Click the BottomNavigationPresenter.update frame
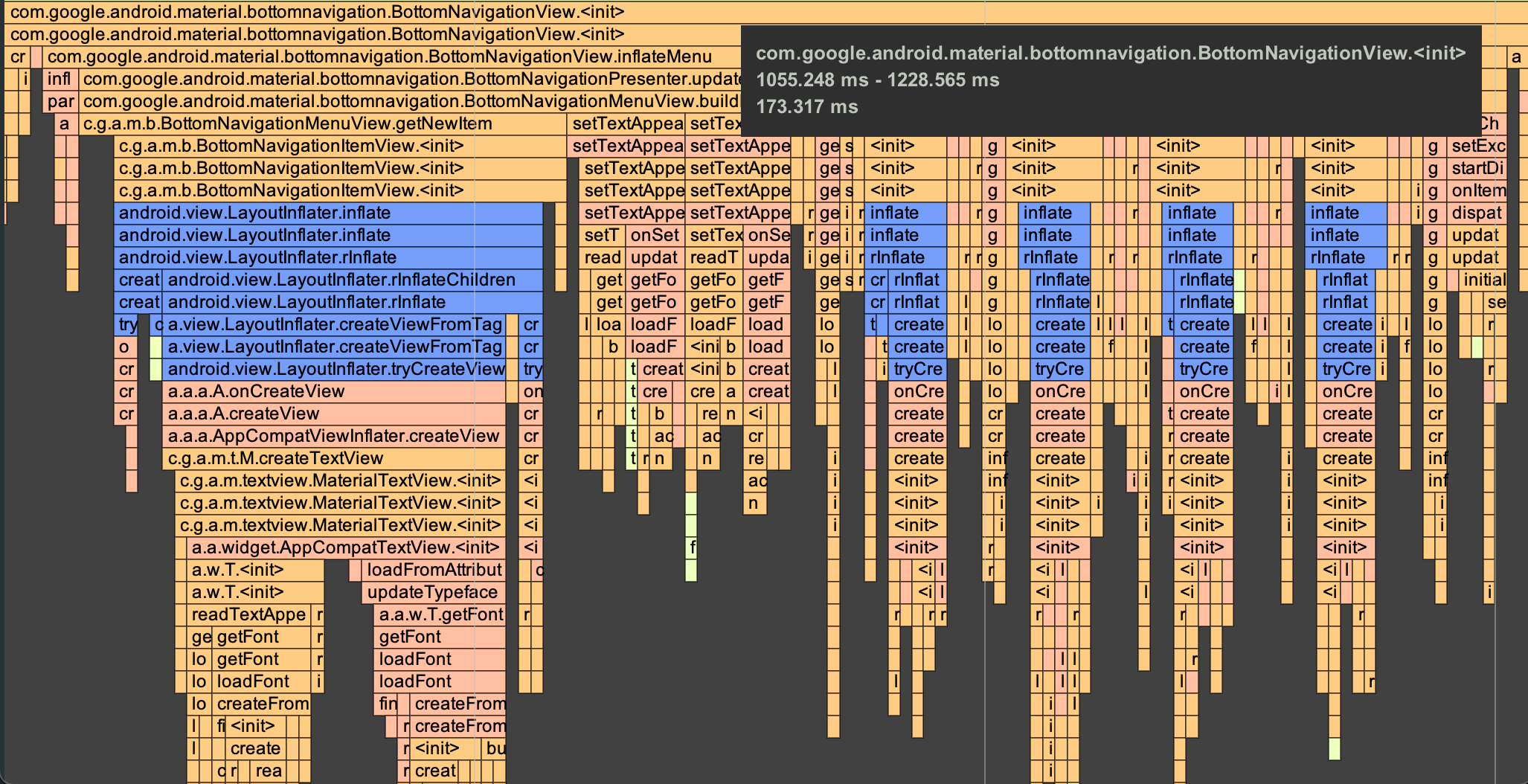1528x784 pixels. pyautogui.click(x=372, y=79)
